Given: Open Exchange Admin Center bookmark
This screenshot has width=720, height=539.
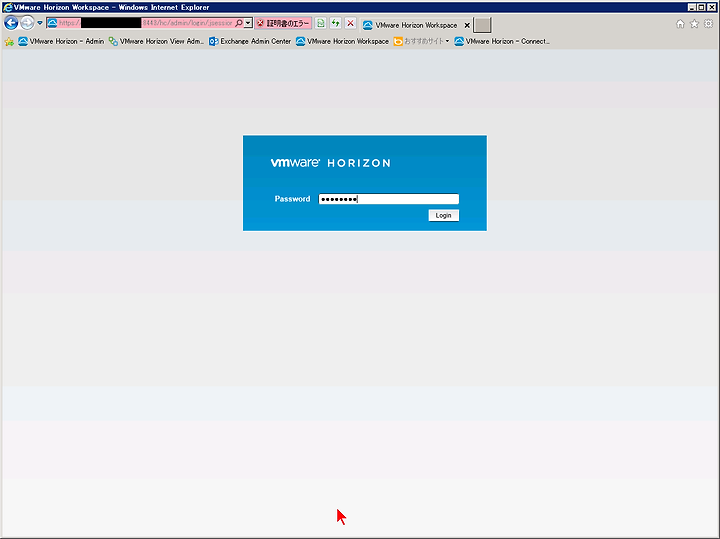Looking at the screenshot, I should pyautogui.click(x=250, y=41).
